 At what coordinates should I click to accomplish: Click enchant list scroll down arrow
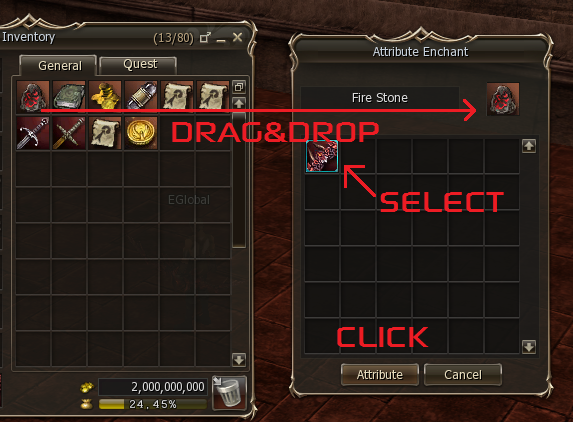coord(529,347)
